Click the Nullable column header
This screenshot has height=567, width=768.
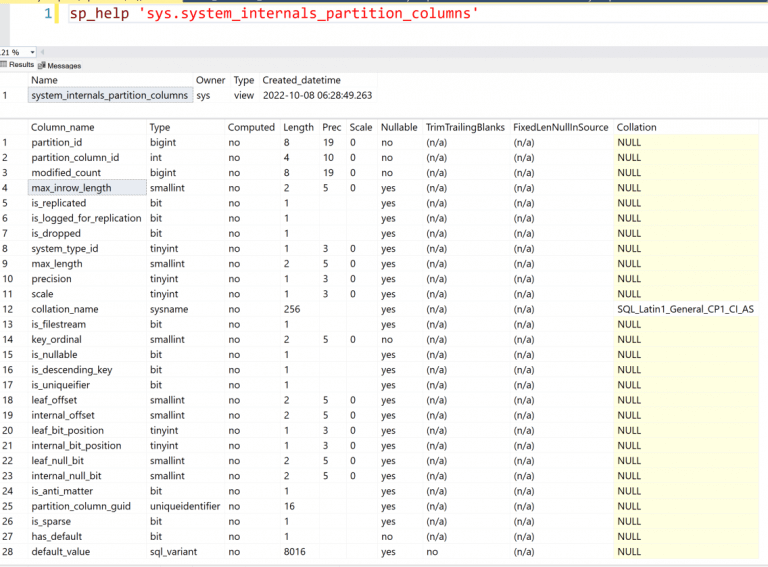399,127
